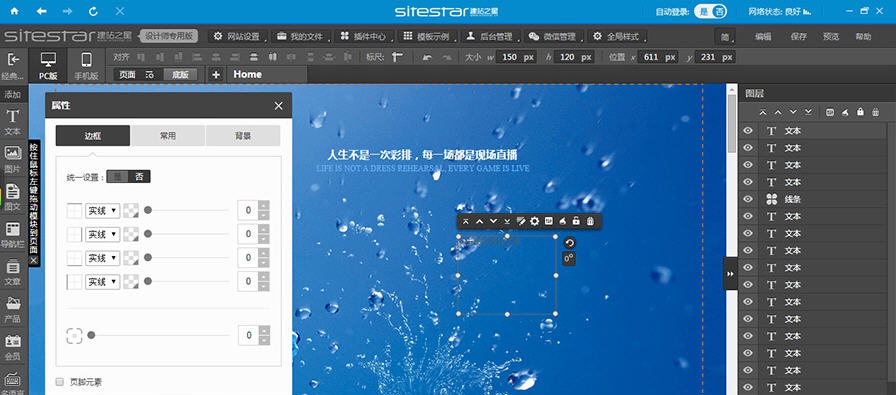The width and height of the screenshot is (896, 395).
Task: Click the lock icon in 图层 toolbar
Action: coord(860,112)
